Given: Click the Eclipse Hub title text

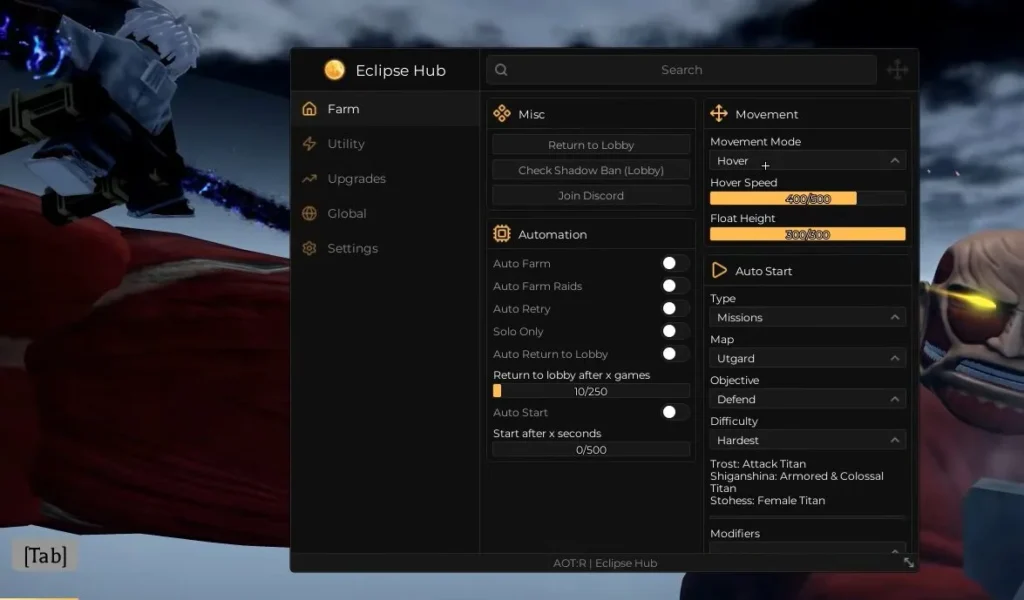Looking at the screenshot, I should [400, 71].
